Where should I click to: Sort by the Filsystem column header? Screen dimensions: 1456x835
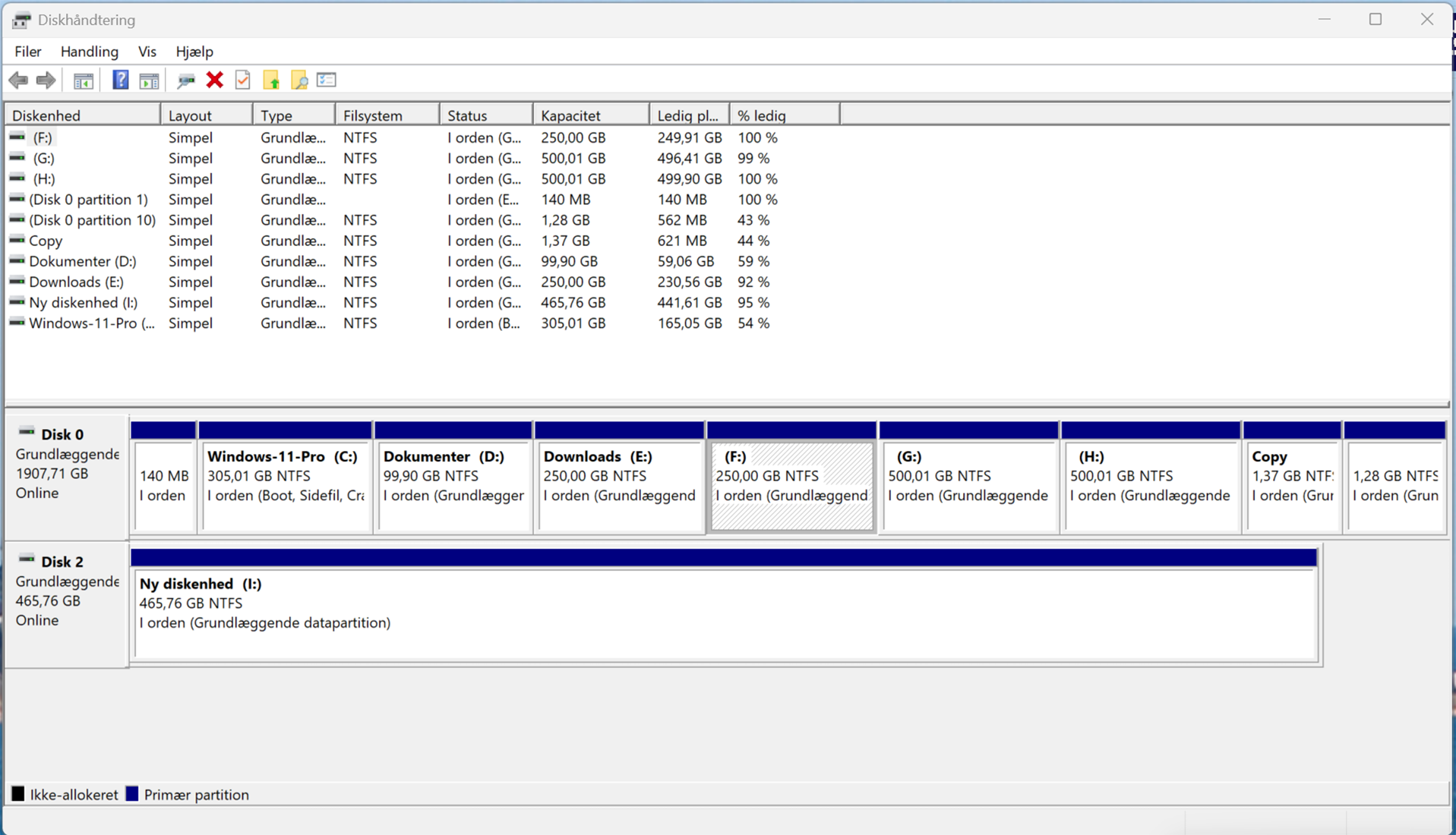click(x=387, y=115)
